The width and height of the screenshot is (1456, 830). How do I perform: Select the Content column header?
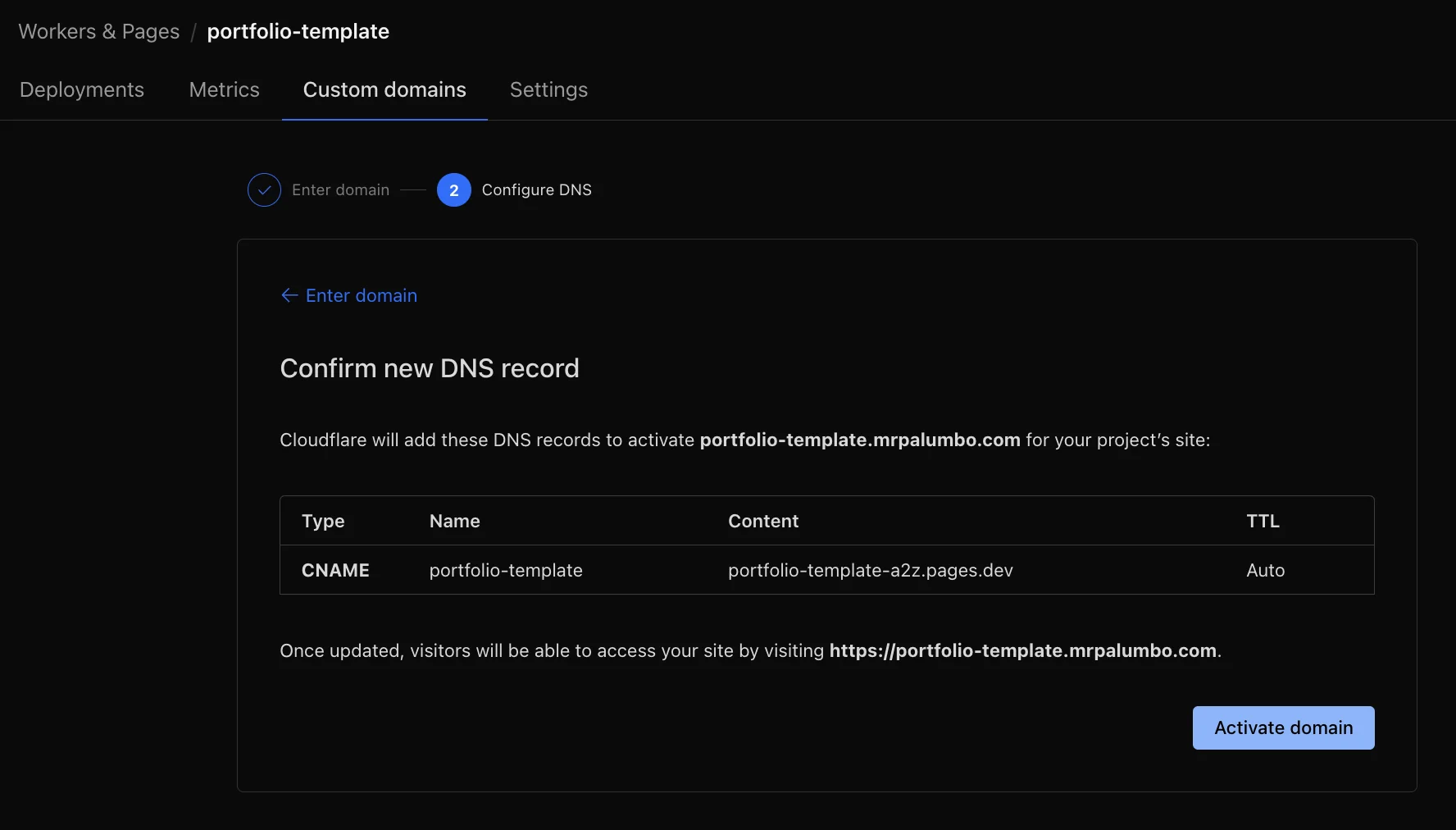(x=763, y=521)
